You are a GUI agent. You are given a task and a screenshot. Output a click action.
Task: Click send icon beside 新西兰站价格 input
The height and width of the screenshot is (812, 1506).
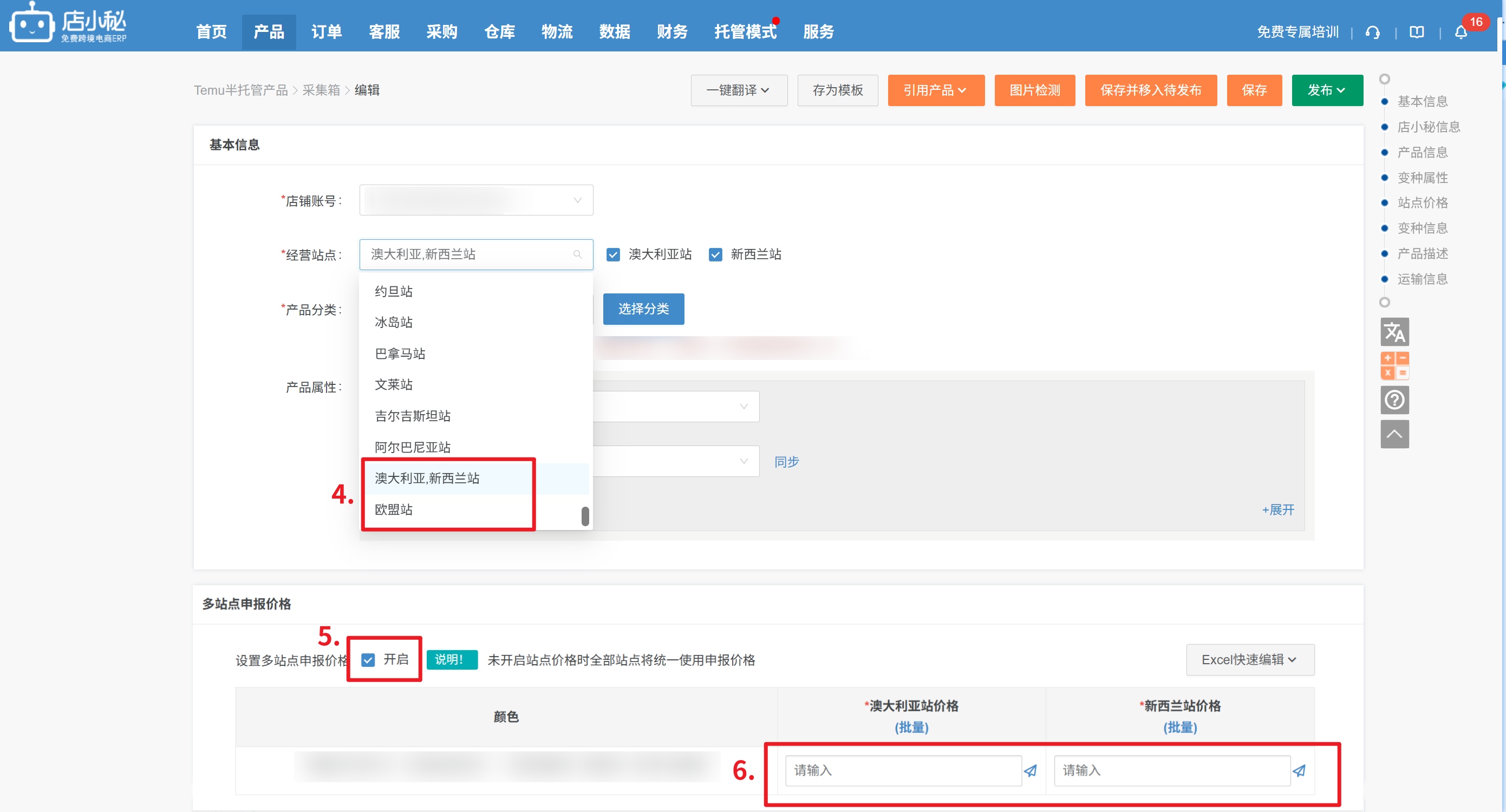click(x=1299, y=770)
